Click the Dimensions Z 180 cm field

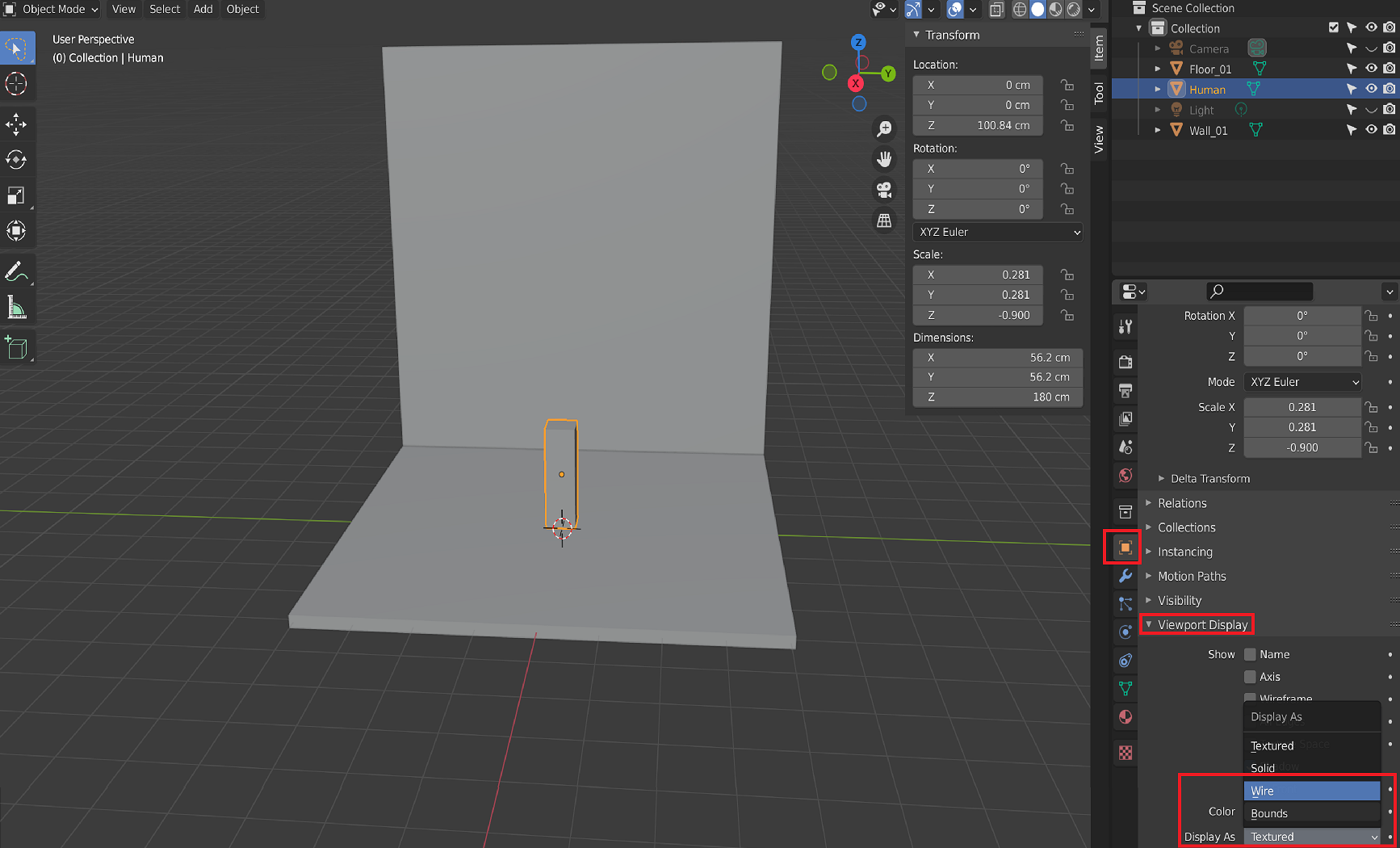[998, 397]
